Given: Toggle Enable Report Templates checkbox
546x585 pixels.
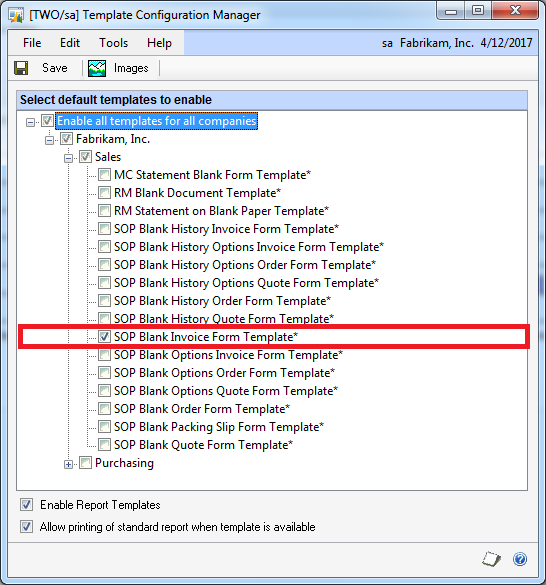Looking at the screenshot, I should (26, 505).
